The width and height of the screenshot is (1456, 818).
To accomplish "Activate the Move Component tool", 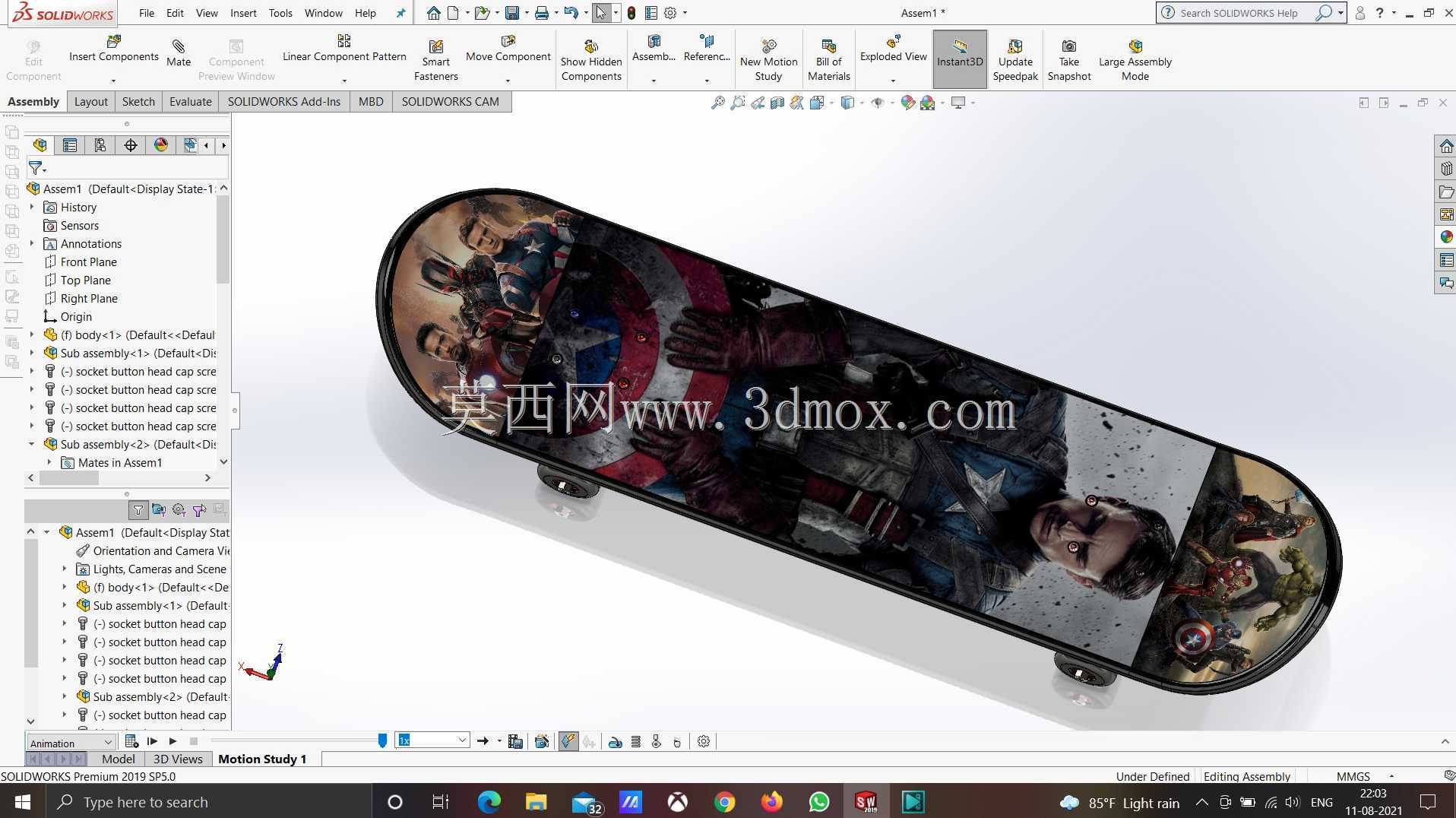I will click(508, 49).
